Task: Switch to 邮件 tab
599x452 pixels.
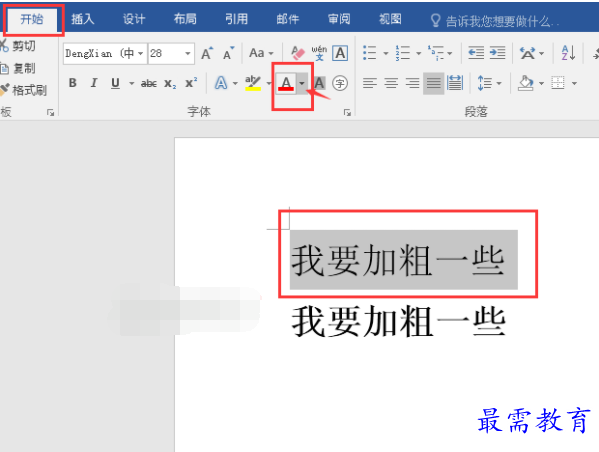Action: click(x=288, y=19)
